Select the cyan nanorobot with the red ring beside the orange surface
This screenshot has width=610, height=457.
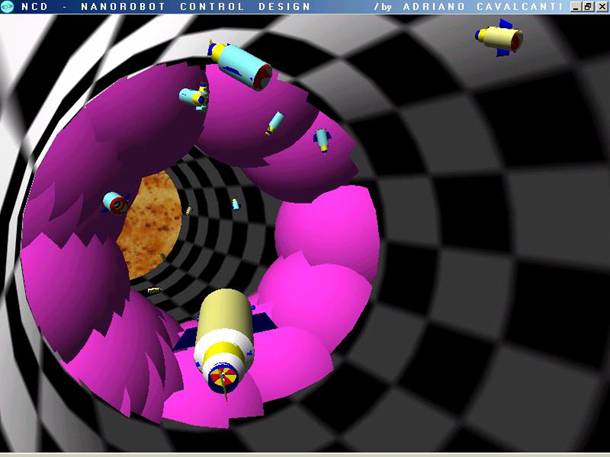(x=116, y=203)
